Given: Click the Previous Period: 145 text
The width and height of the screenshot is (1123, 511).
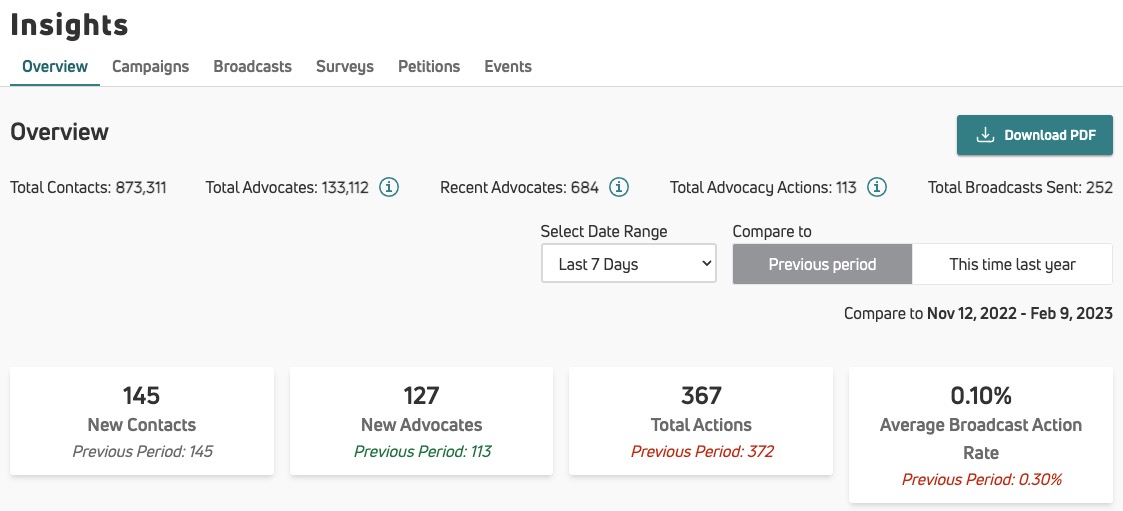Looking at the screenshot, I should point(143,452).
